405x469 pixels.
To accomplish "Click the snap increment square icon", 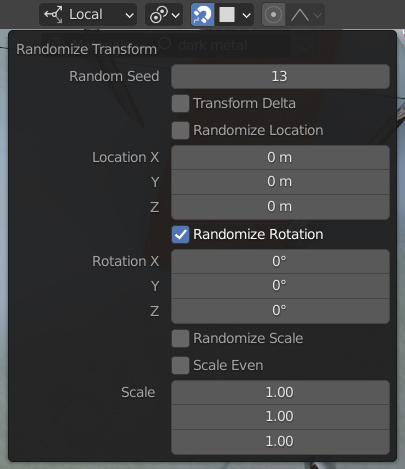I will coord(227,15).
